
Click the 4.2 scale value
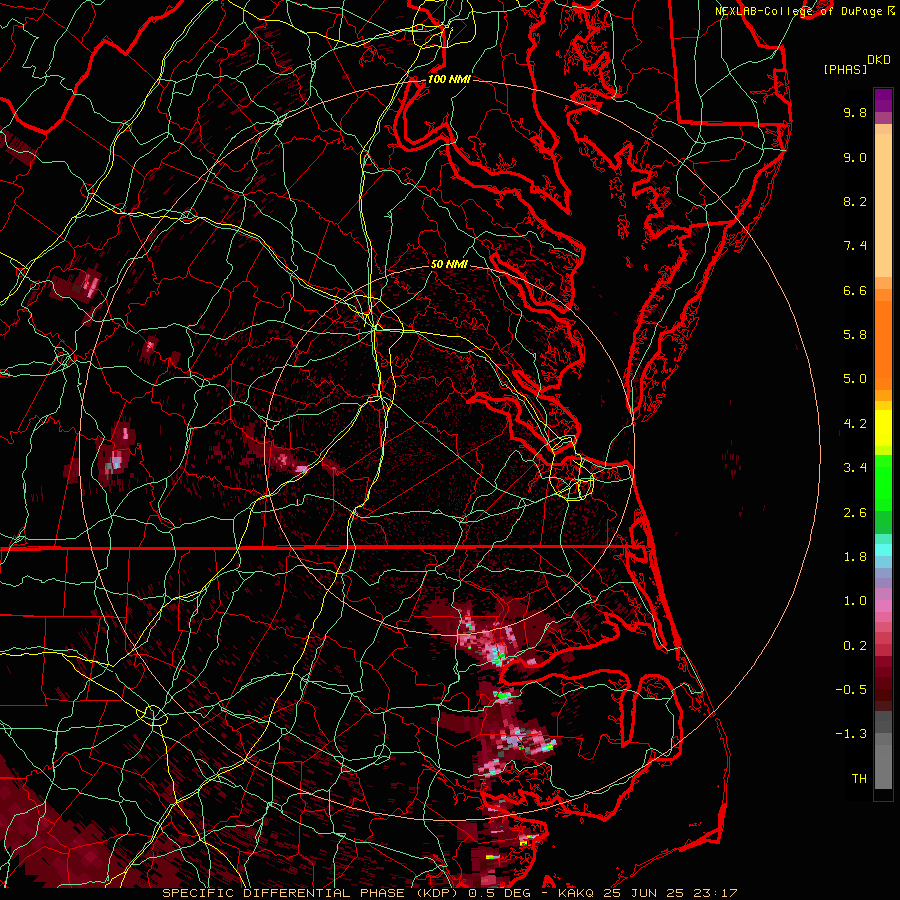tap(855, 424)
